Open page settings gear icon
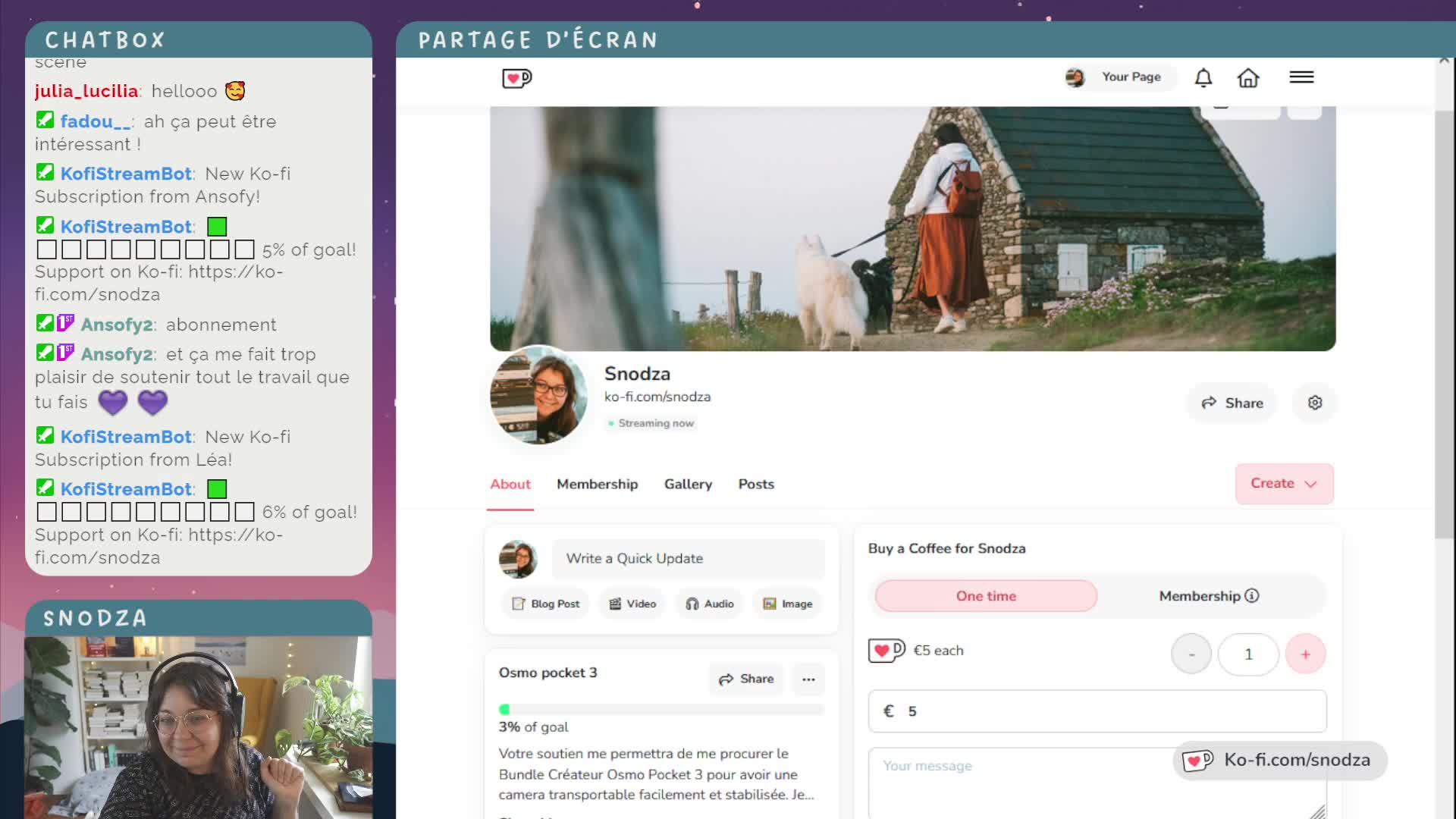Image resolution: width=1456 pixels, height=819 pixels. [1315, 403]
